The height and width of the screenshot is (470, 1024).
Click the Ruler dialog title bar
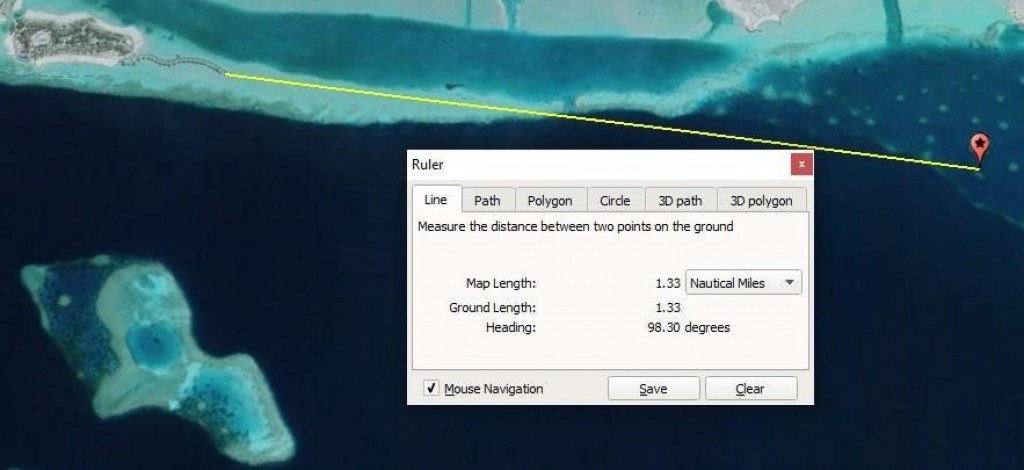click(599, 164)
